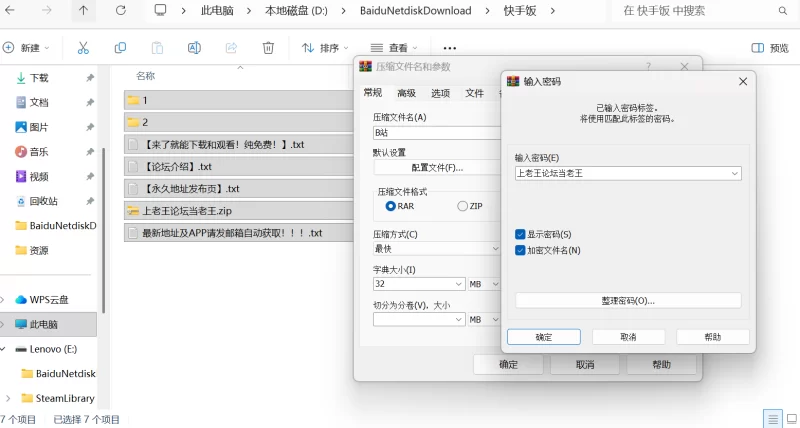The image size is (800, 428).
Task: Toggle the 预览 preview pane
Action: pos(770,48)
